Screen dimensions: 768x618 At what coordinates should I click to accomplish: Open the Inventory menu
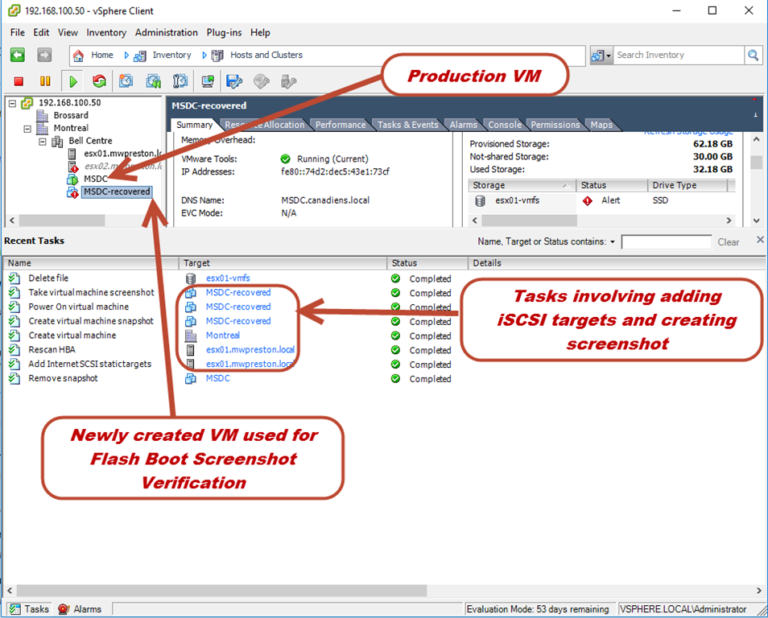[x=106, y=32]
